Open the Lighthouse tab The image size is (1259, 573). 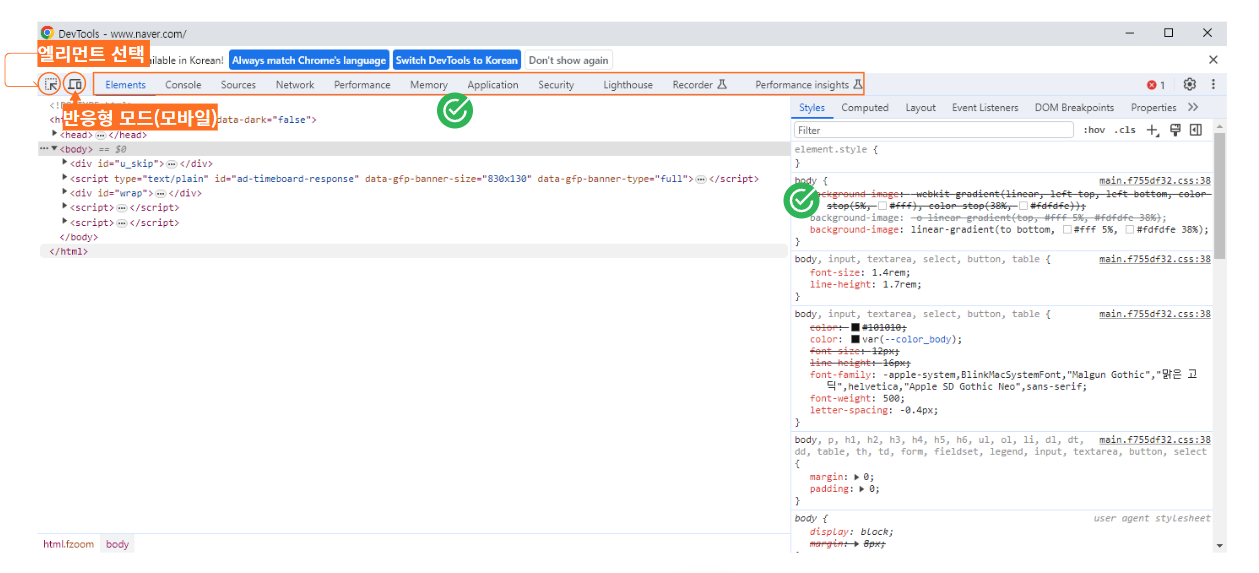pyautogui.click(x=628, y=85)
